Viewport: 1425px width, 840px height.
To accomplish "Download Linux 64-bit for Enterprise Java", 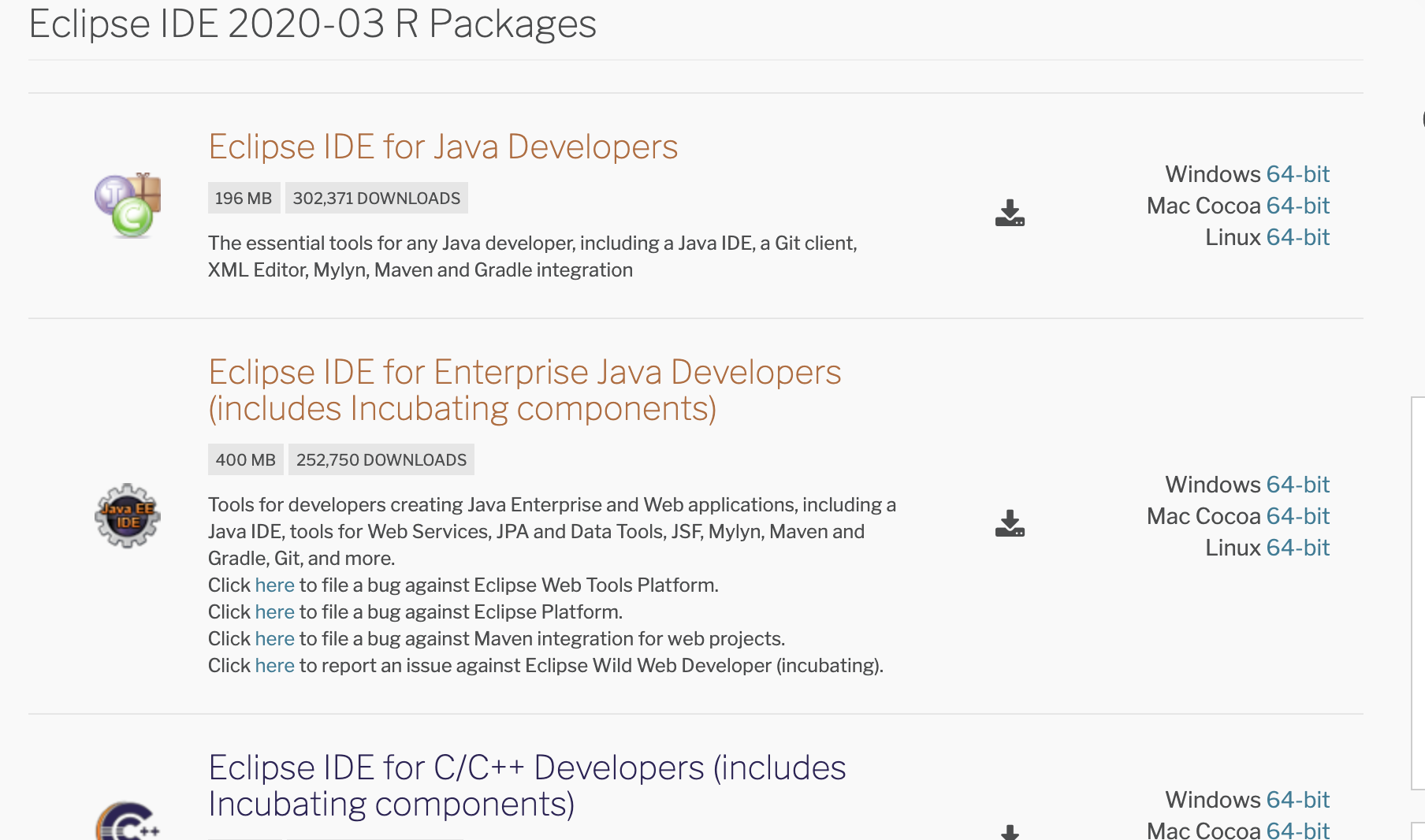I will pyautogui.click(x=1297, y=548).
